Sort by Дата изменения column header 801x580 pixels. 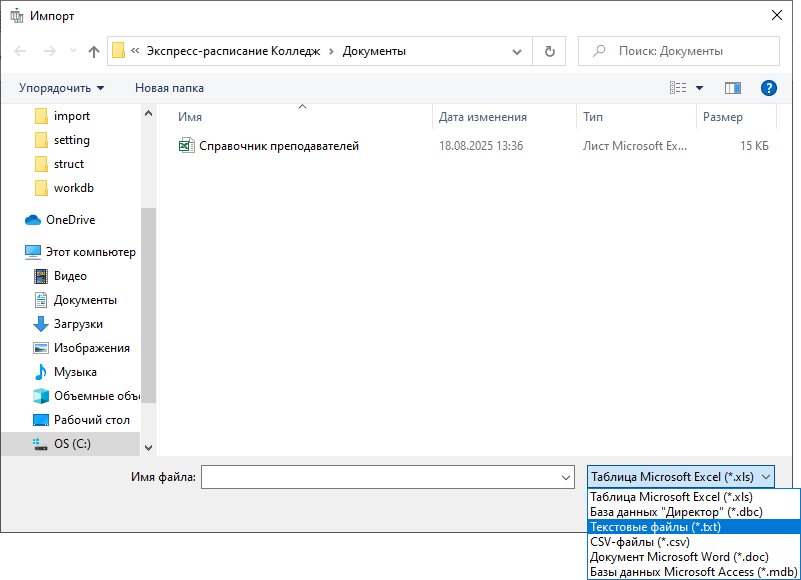click(x=482, y=117)
